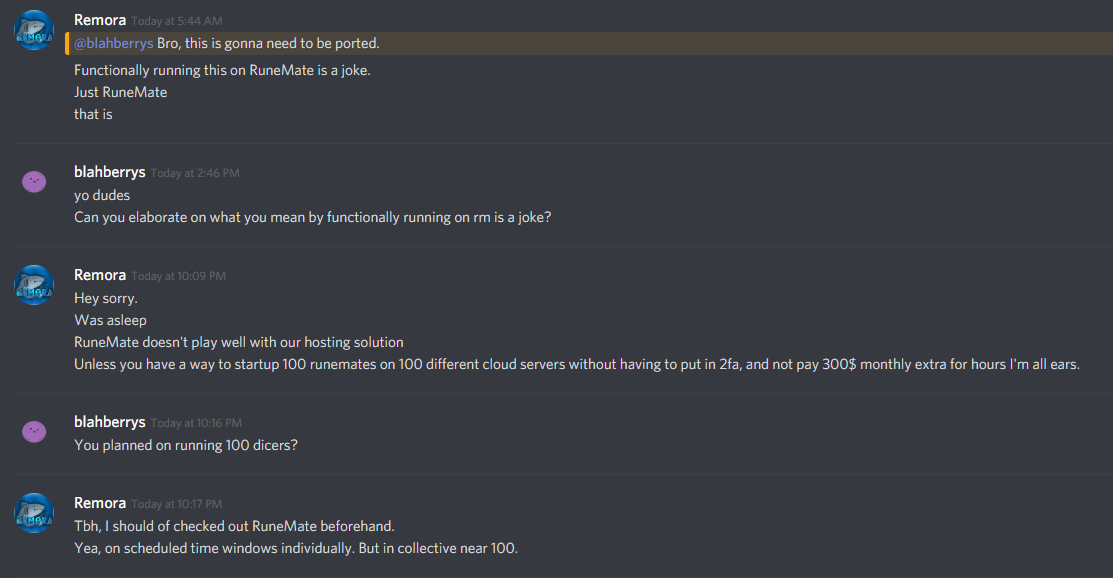
Task: Click the 'Today at 2:46 PM' timestamp
Action: (195, 173)
